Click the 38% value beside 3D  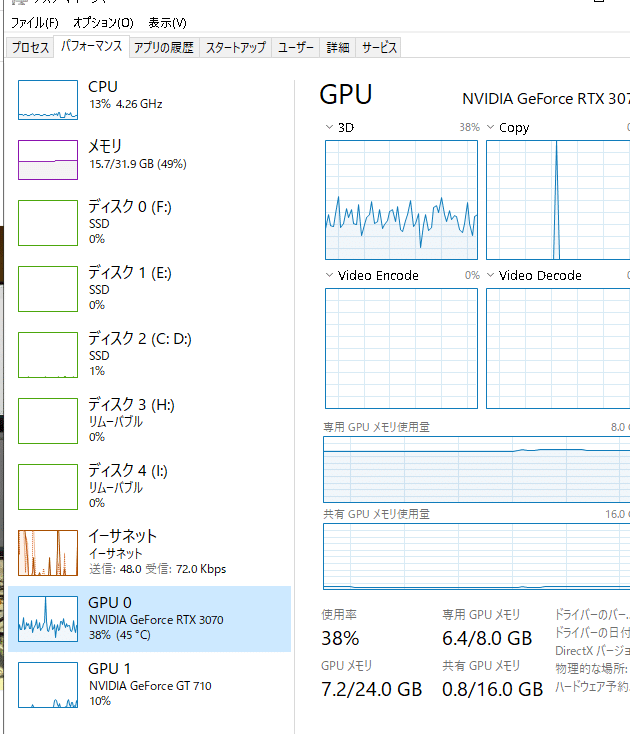[469, 127]
